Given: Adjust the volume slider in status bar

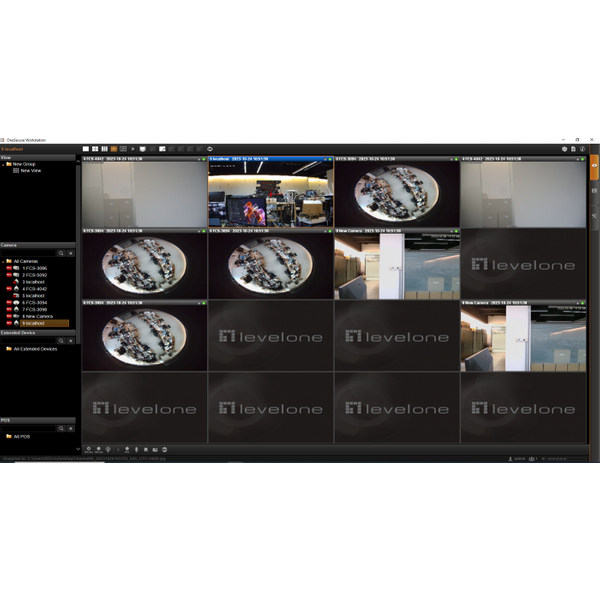Looking at the screenshot, I should [567, 458].
